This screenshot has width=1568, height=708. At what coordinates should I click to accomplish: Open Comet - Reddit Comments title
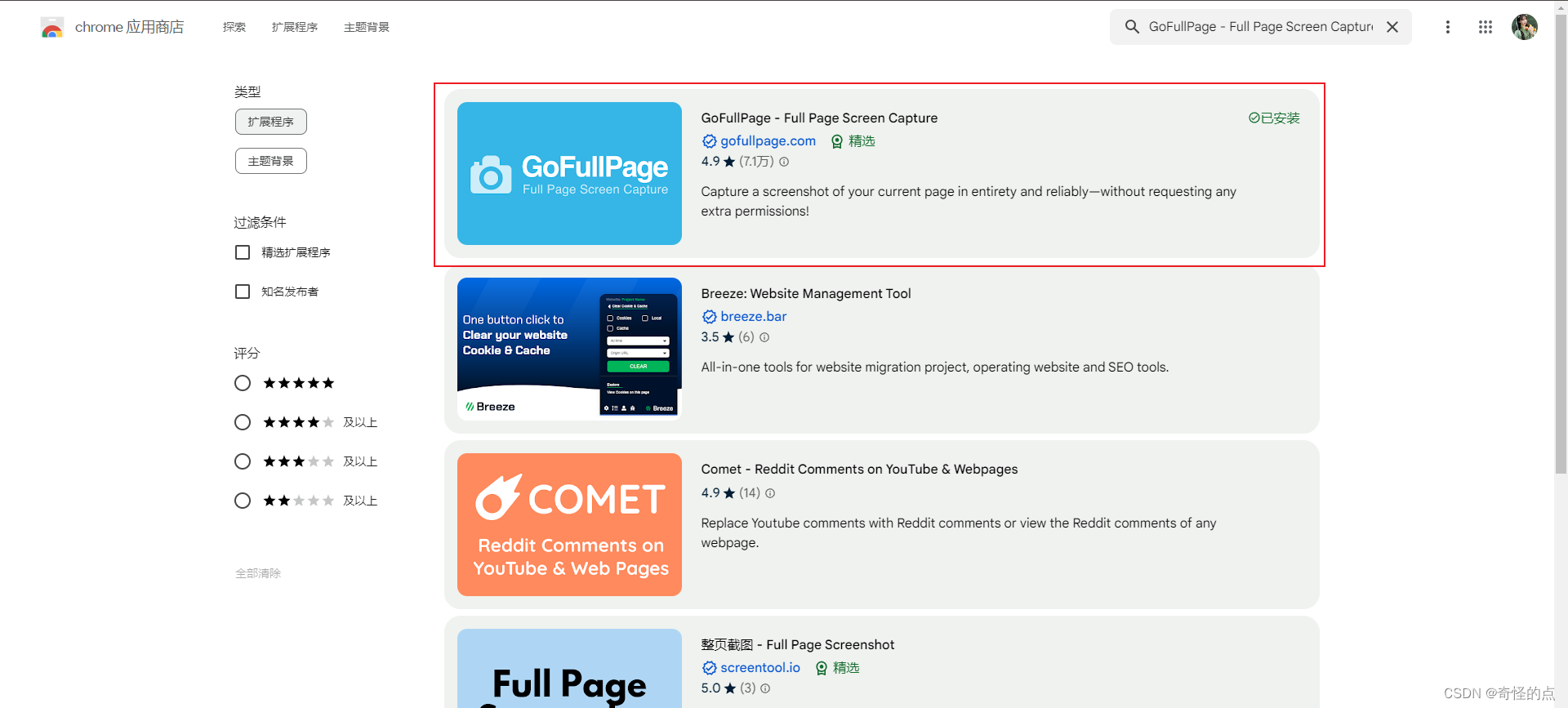pos(859,470)
